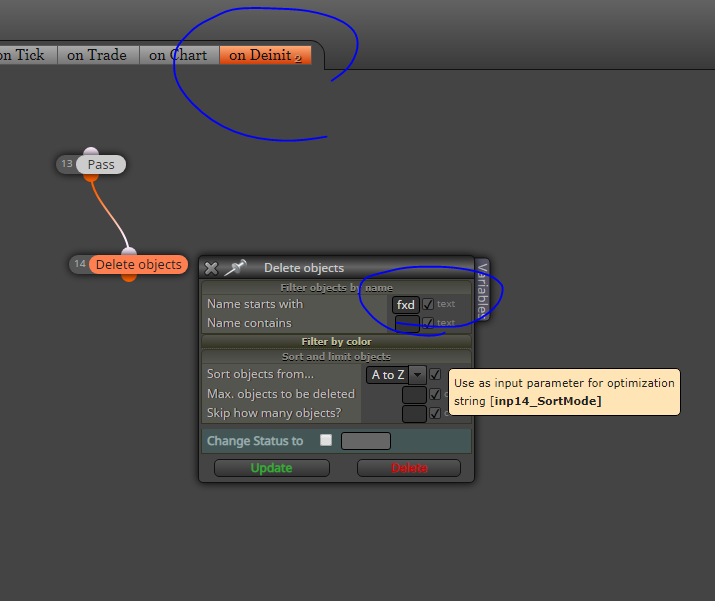Edit the Name contains field
Image resolution: width=715 pixels, height=601 pixels.
(x=407, y=323)
